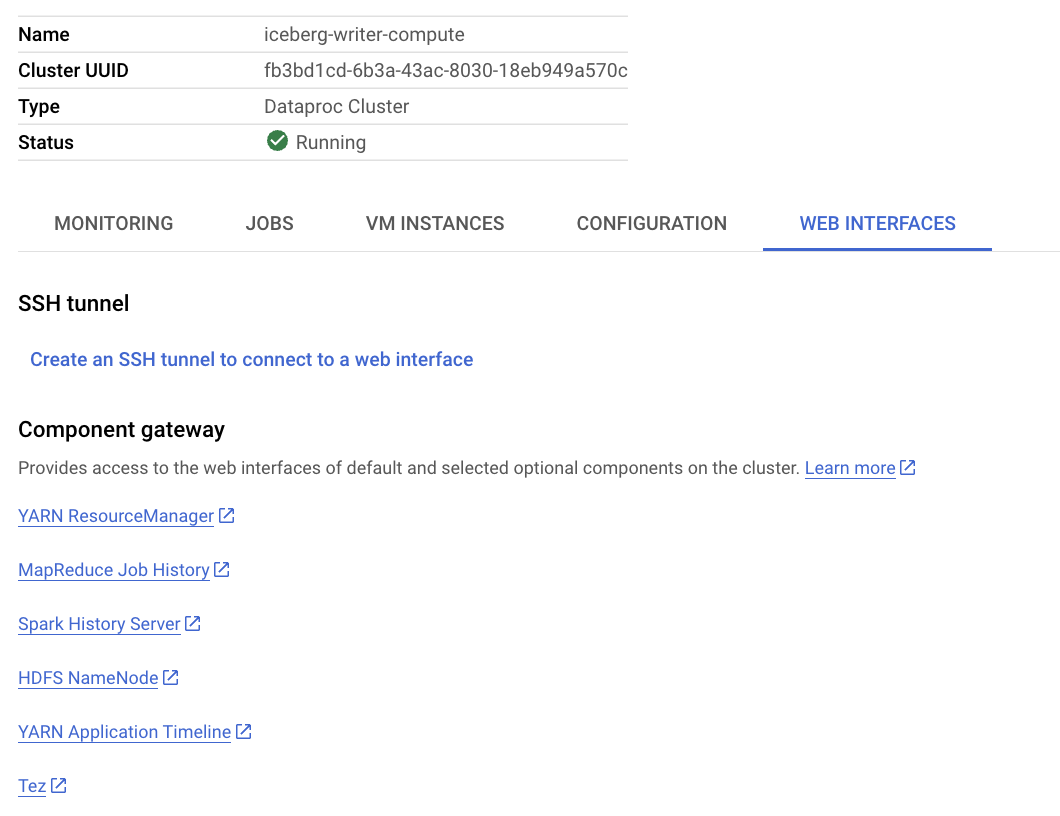
Task: Go to the Configuration tab
Action: [x=652, y=224]
